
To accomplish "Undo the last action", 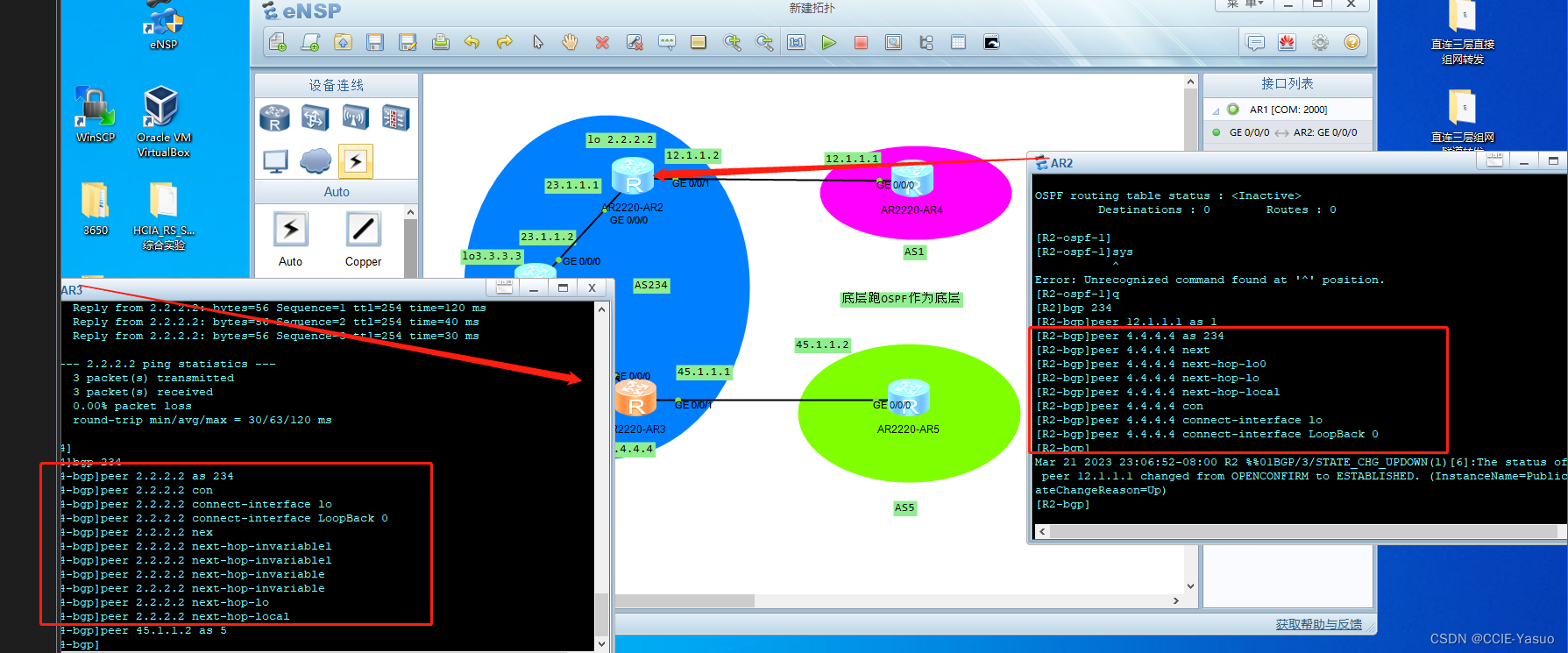I will point(472,42).
